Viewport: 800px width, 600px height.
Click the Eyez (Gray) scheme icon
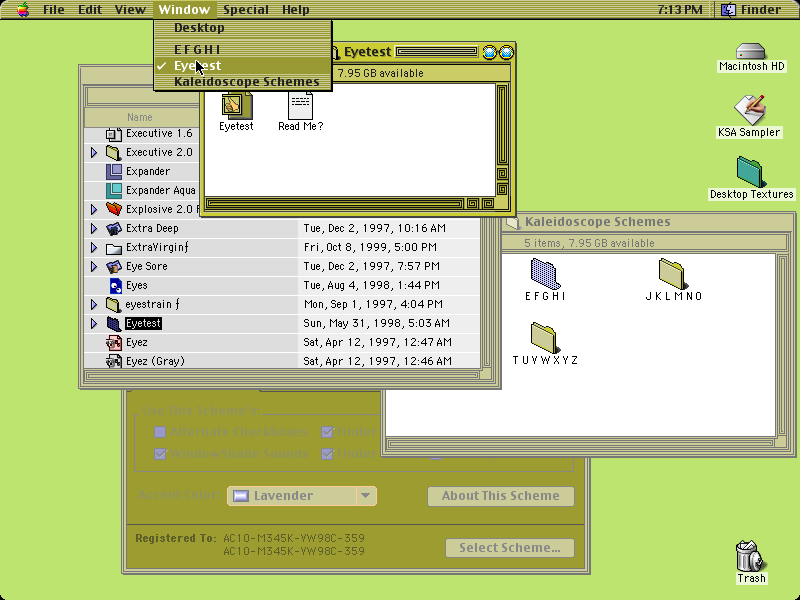[x=114, y=361]
